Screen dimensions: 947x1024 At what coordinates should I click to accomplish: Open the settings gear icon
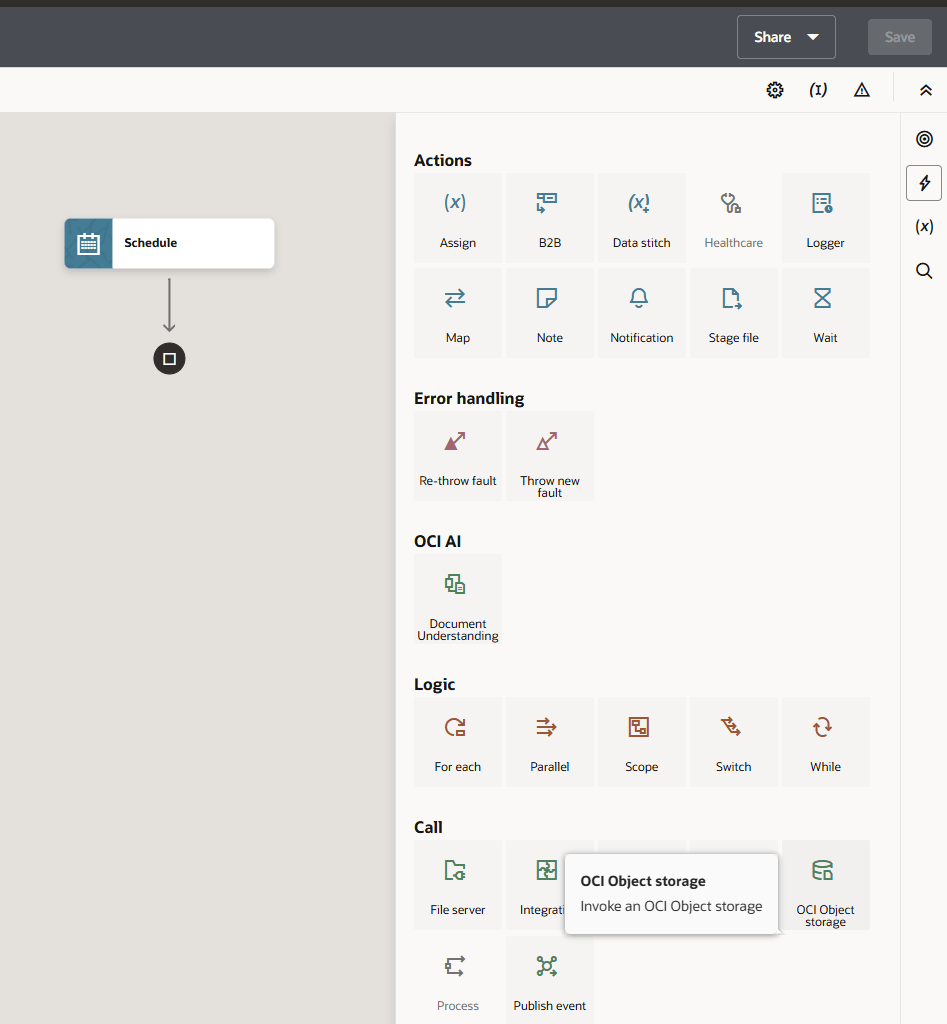pos(775,90)
